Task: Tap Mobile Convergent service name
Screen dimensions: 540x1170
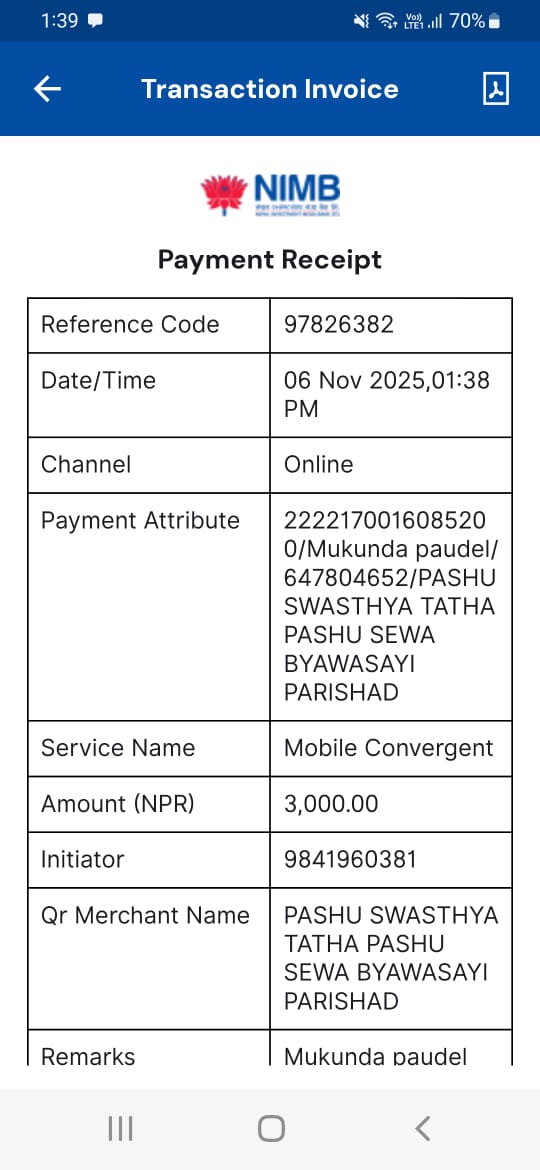Action: coord(389,748)
